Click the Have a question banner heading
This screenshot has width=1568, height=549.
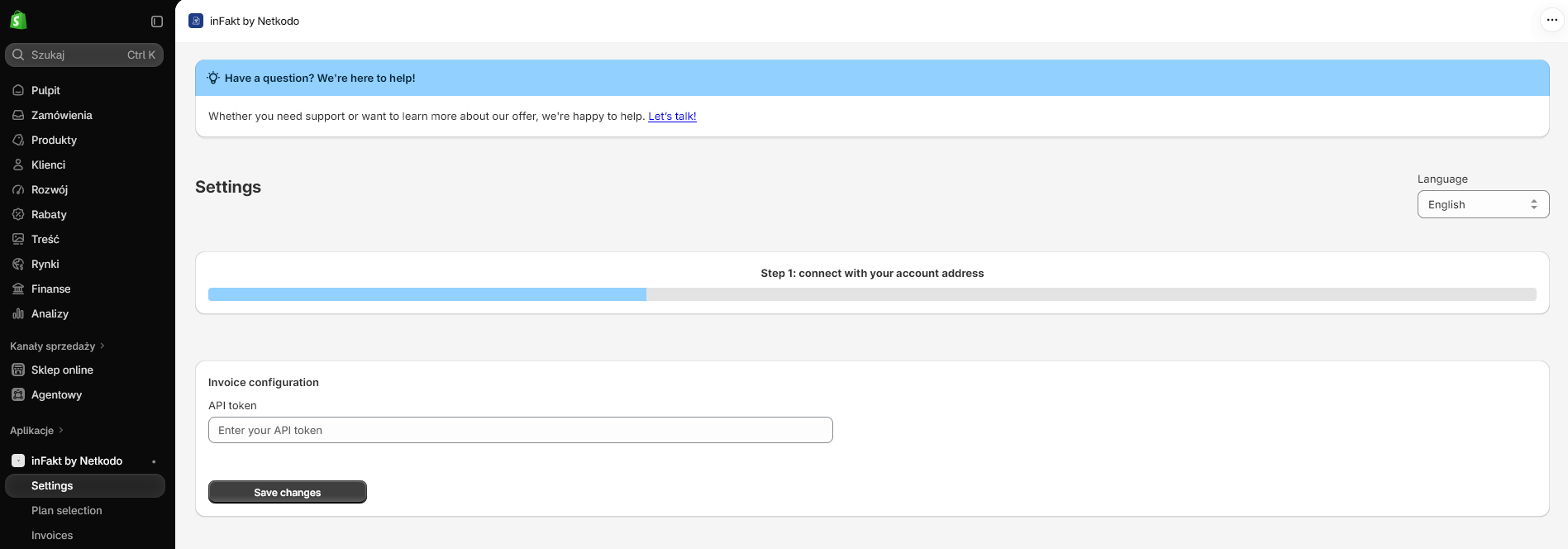point(320,78)
